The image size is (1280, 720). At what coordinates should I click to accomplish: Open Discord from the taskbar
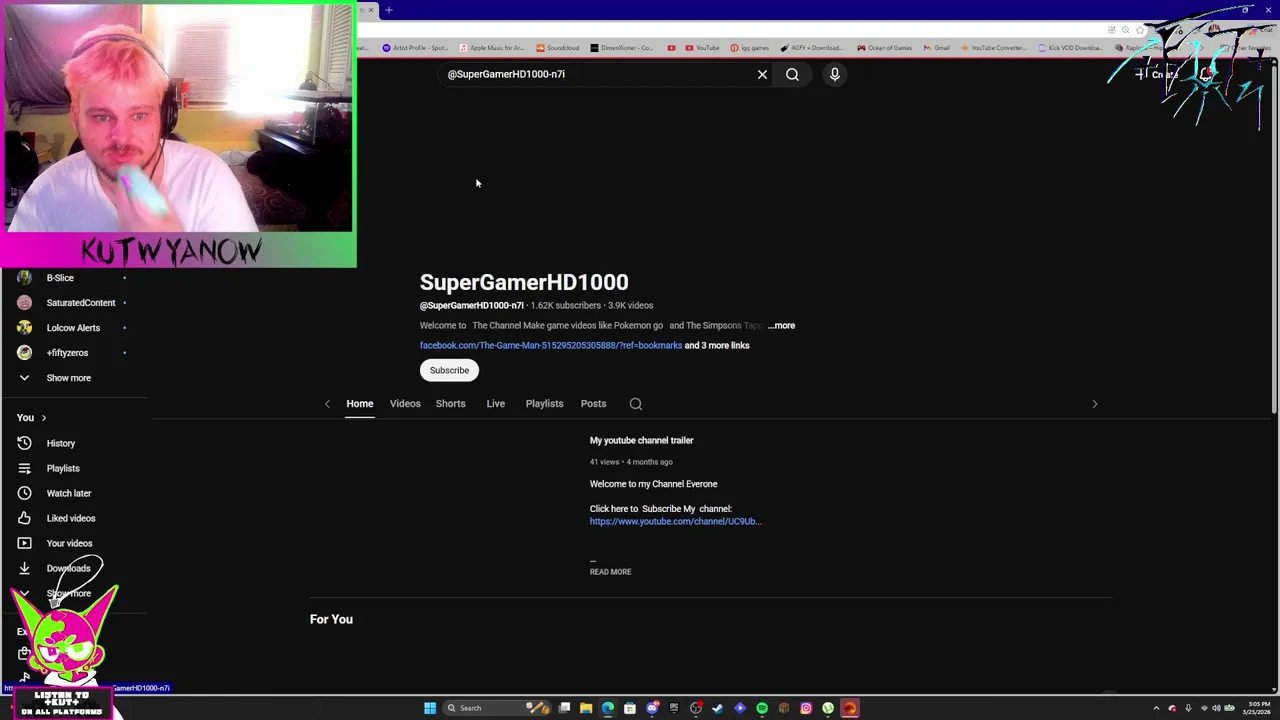coord(652,708)
